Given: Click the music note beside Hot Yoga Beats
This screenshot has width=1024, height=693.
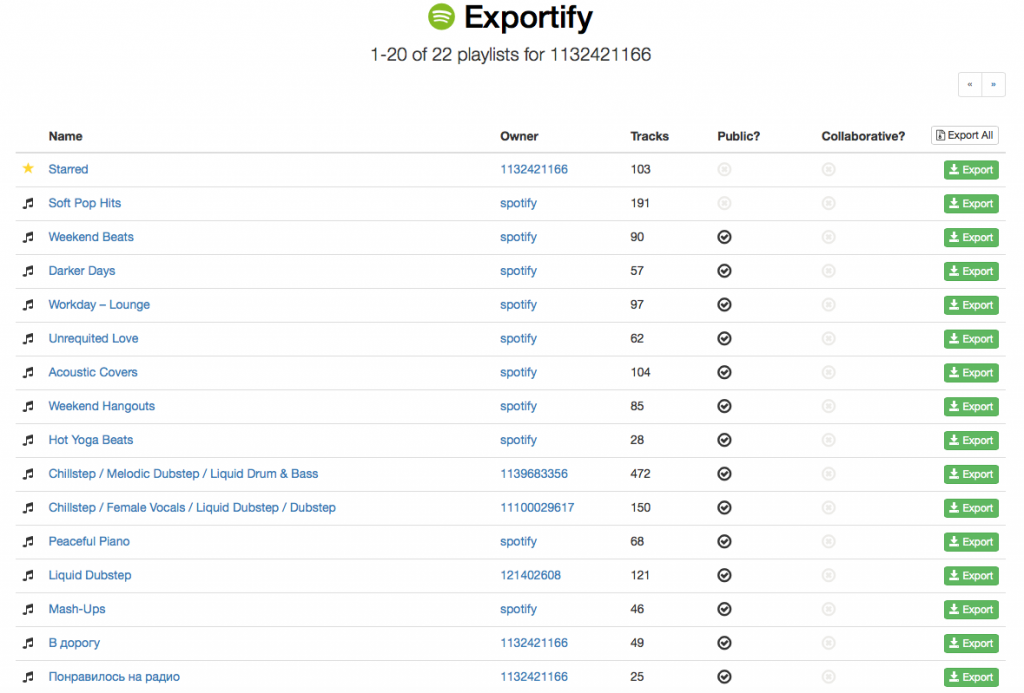Looking at the screenshot, I should [x=28, y=440].
